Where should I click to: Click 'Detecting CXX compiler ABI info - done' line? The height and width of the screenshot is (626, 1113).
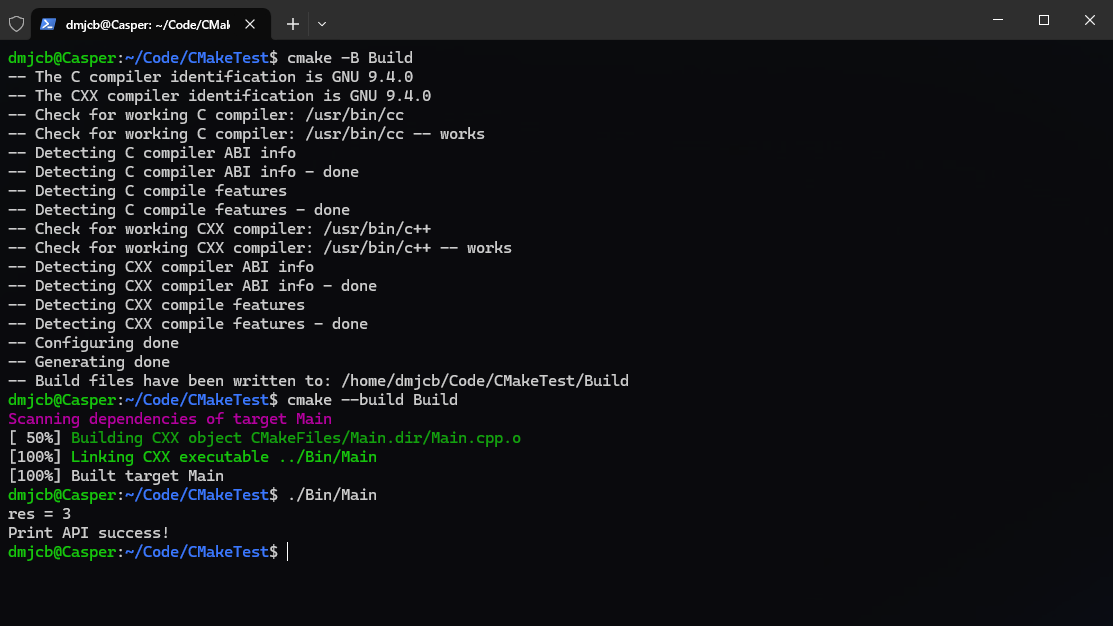click(x=192, y=286)
